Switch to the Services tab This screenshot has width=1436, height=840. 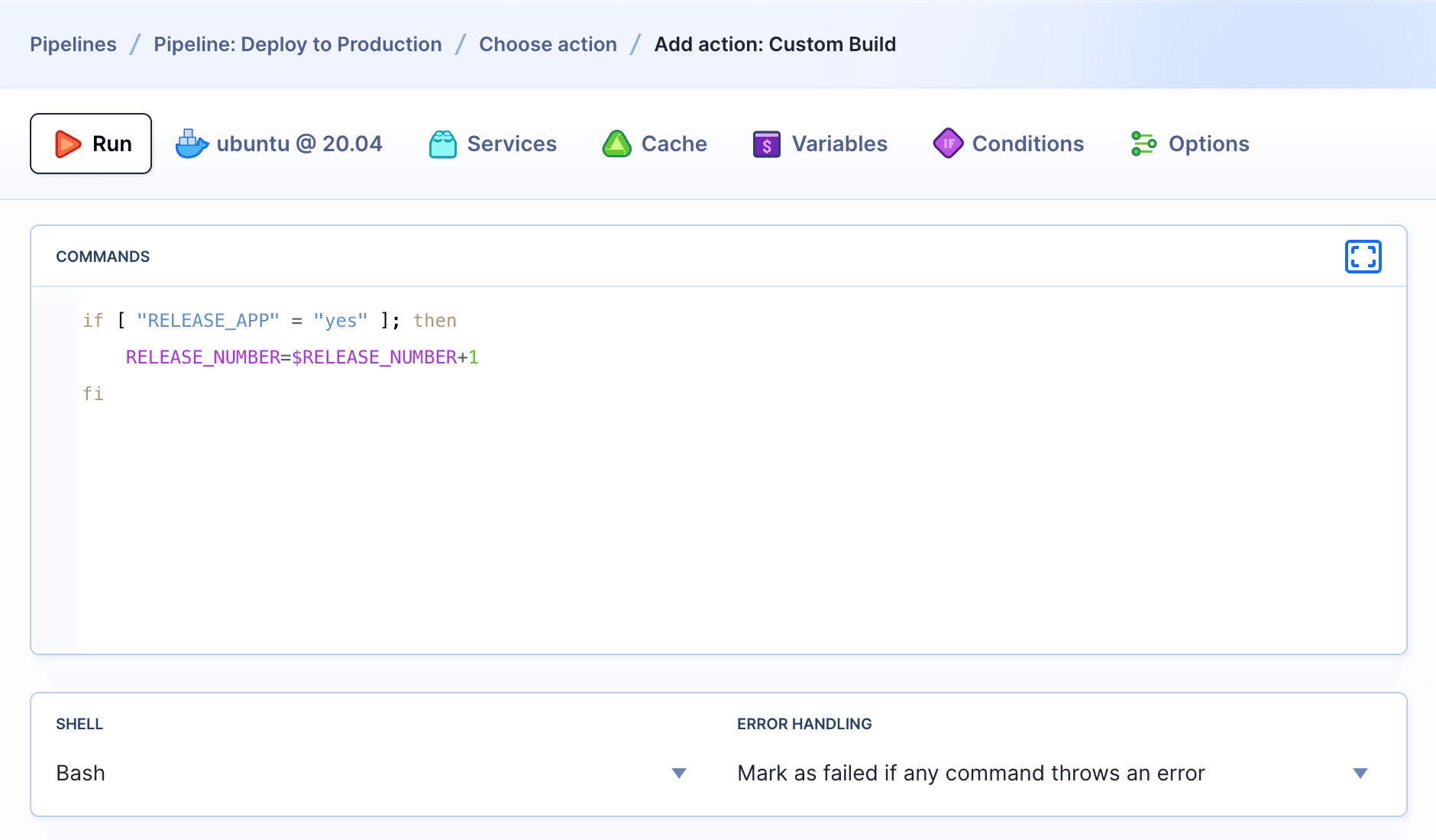click(511, 144)
